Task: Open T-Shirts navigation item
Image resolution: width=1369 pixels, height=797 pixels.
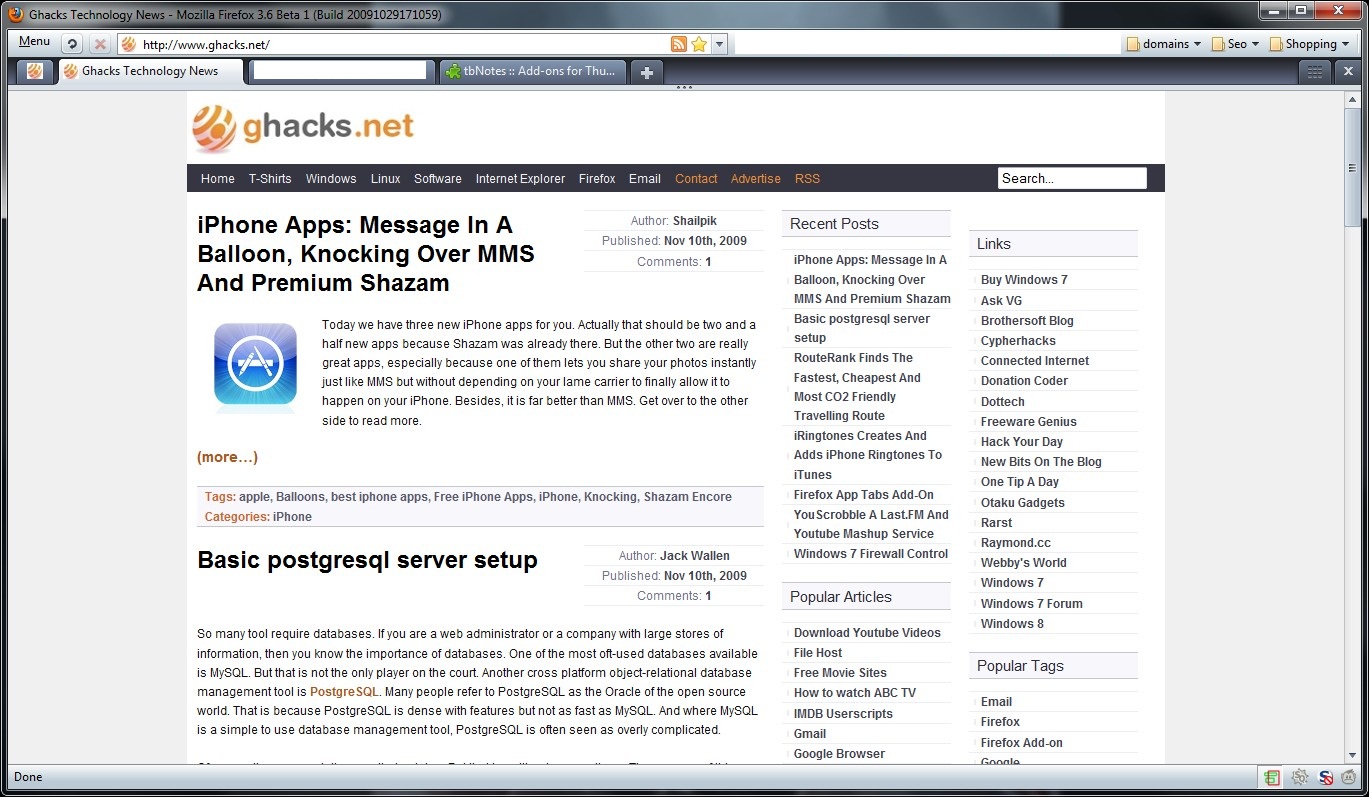Action: 270,179
